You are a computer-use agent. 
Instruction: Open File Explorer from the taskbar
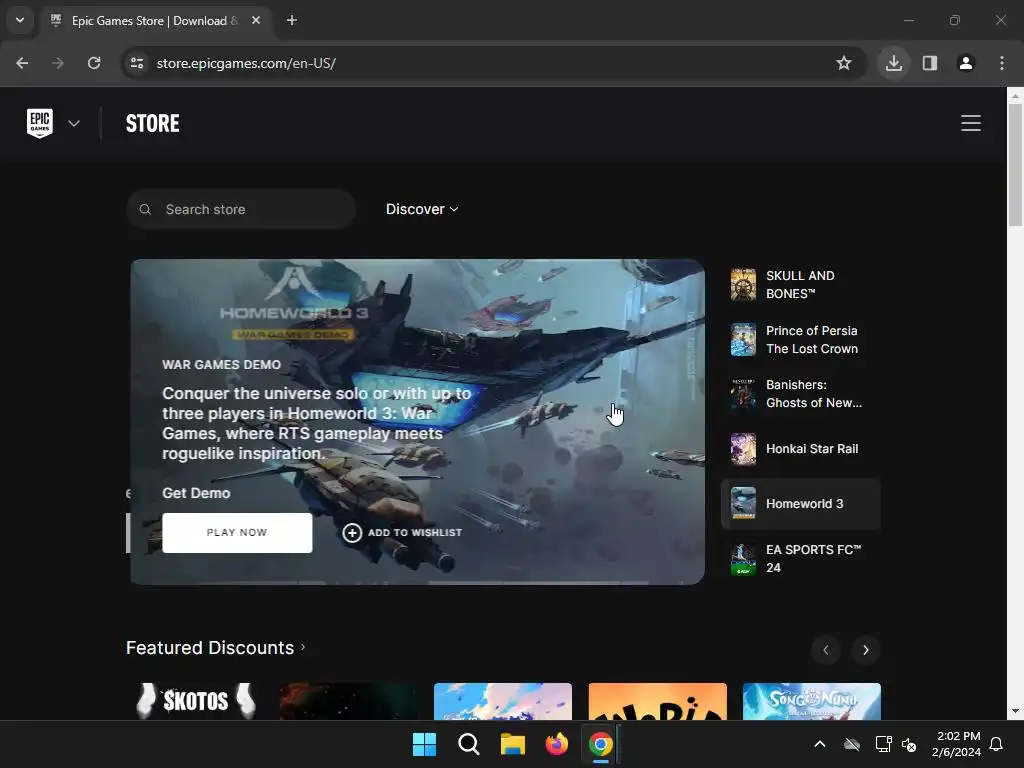[513, 744]
